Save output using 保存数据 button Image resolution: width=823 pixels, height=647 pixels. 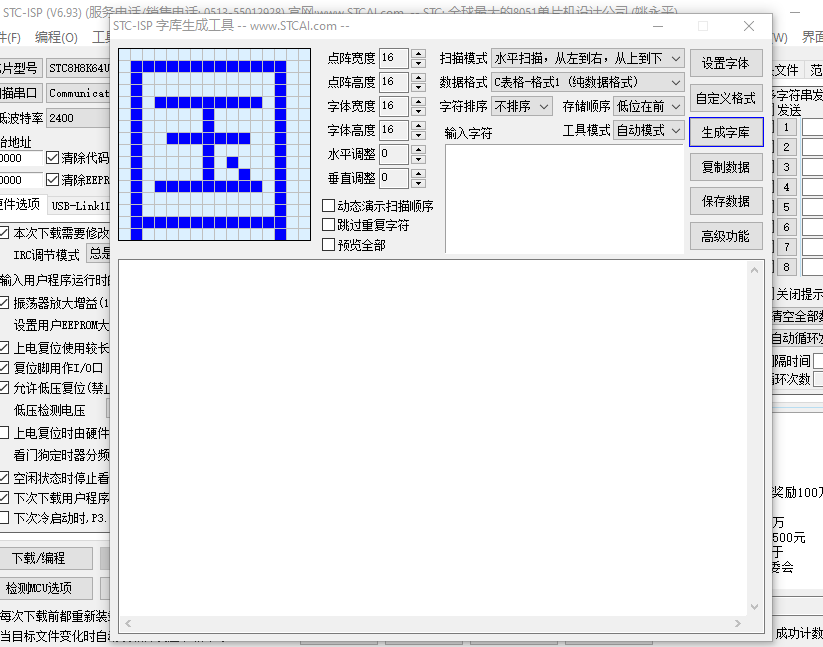coord(726,201)
